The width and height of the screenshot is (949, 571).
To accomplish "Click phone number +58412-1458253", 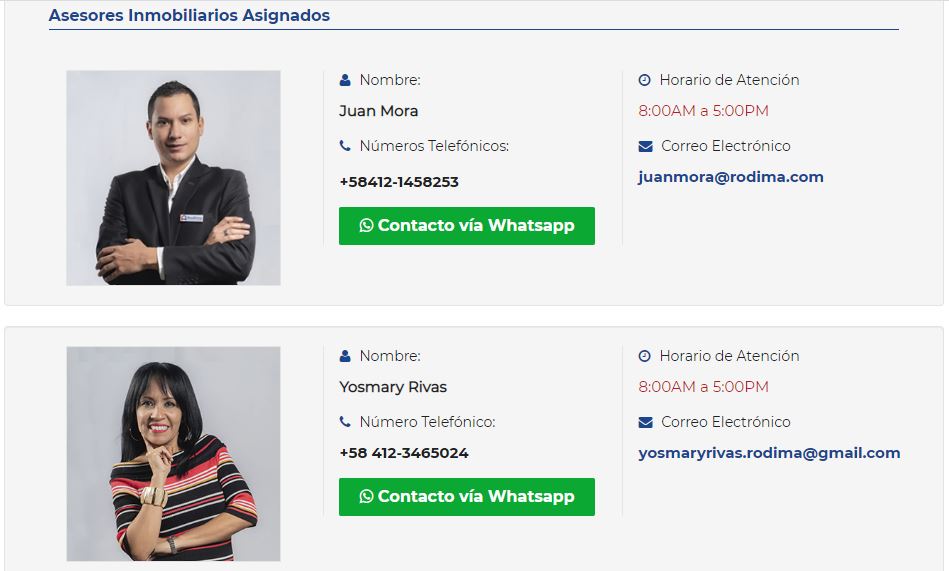I will click(x=399, y=182).
